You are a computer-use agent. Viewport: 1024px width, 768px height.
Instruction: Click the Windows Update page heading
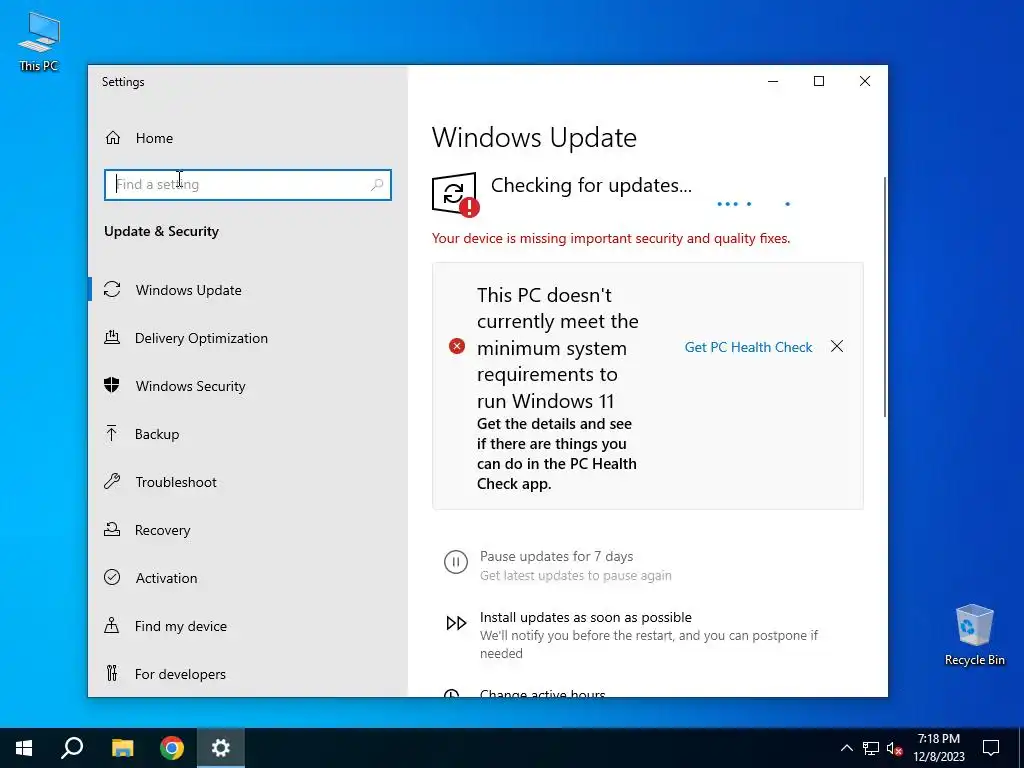[534, 137]
